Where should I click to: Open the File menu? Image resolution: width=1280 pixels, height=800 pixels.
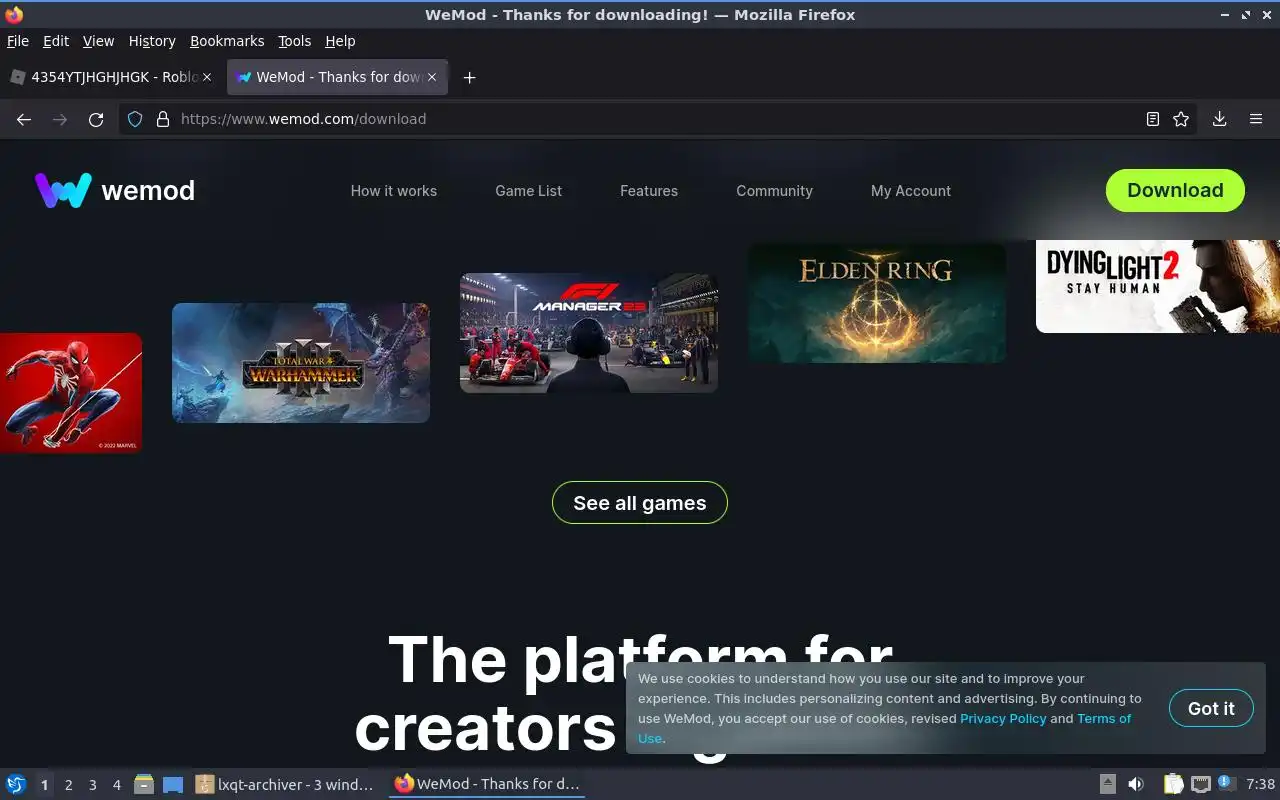click(x=18, y=41)
